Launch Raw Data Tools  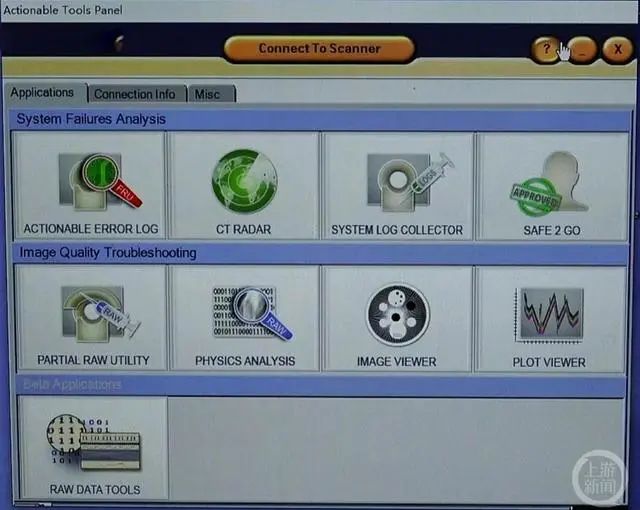(94, 448)
